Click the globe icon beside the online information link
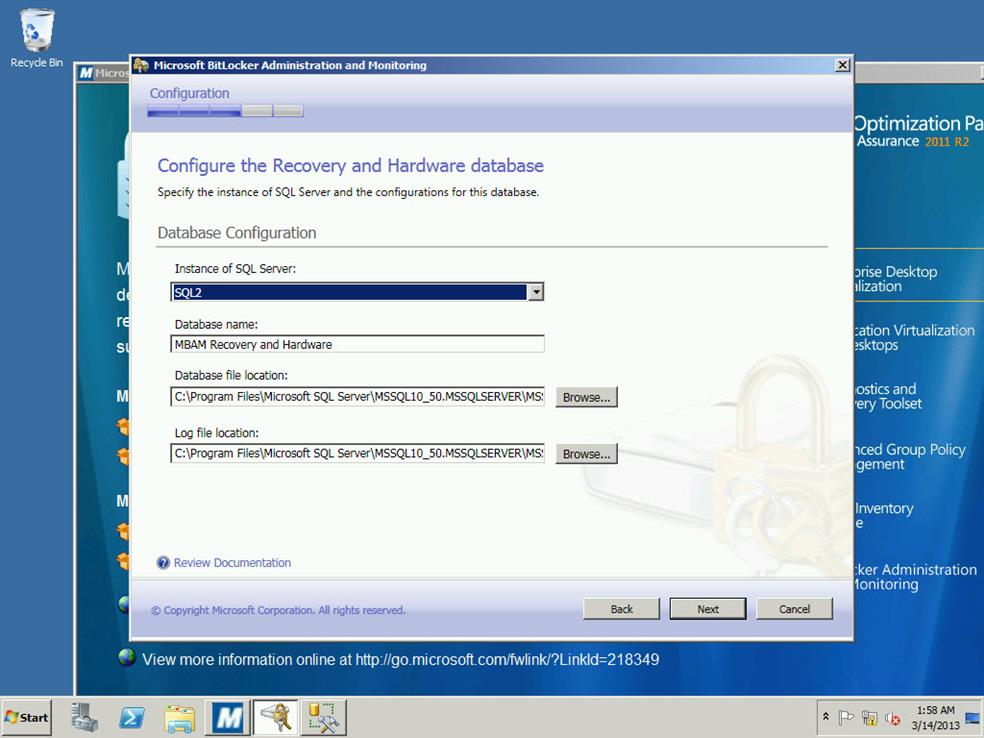Viewport: 984px width, 738px height. click(x=127, y=658)
